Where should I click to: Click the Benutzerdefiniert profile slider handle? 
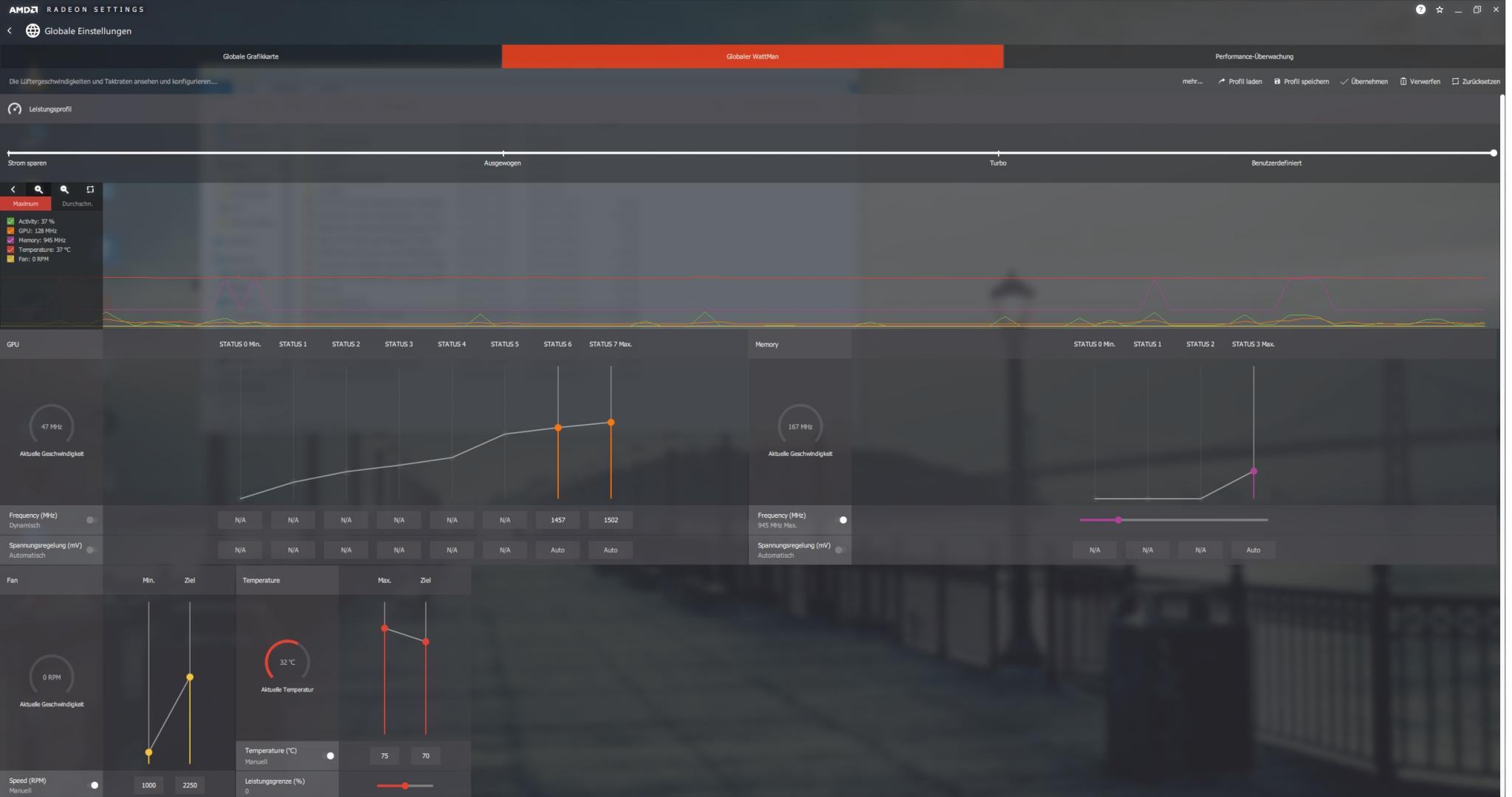[1494, 153]
